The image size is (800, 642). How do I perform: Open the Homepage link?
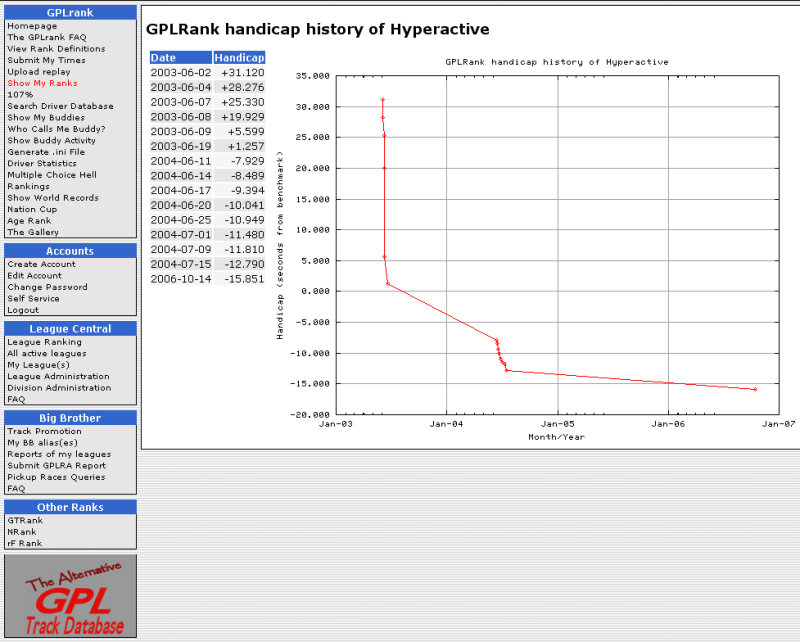point(32,26)
